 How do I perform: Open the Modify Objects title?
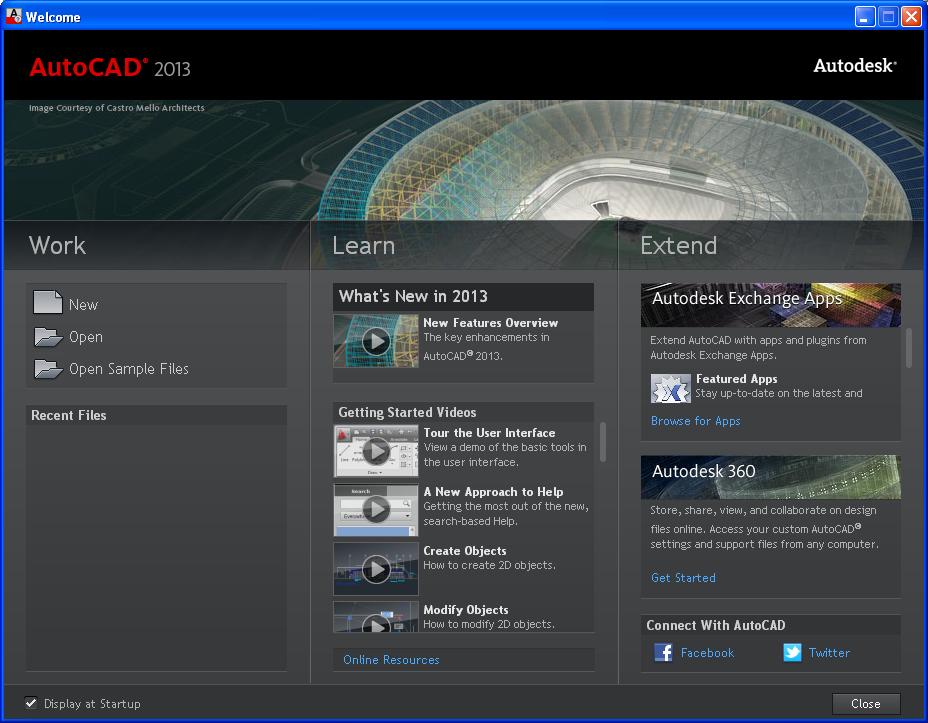(x=466, y=609)
